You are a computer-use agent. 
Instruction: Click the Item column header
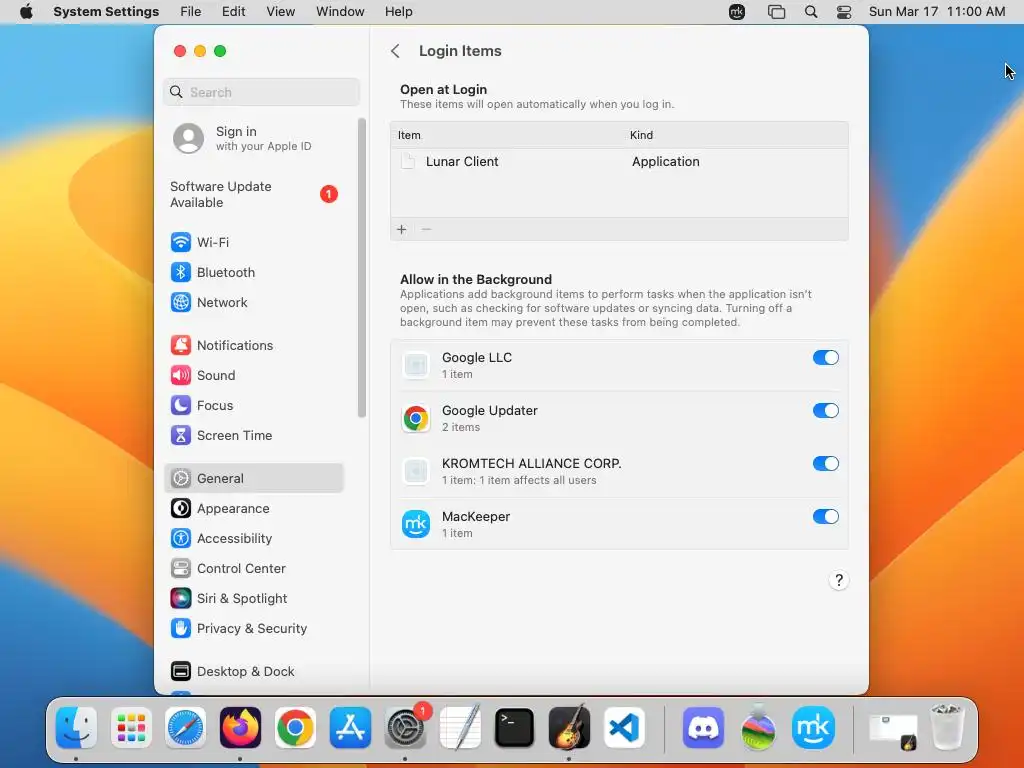409,135
